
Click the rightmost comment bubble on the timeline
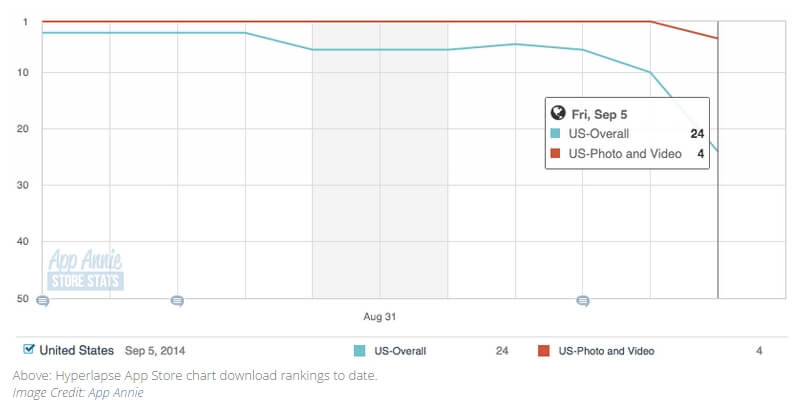coord(583,300)
